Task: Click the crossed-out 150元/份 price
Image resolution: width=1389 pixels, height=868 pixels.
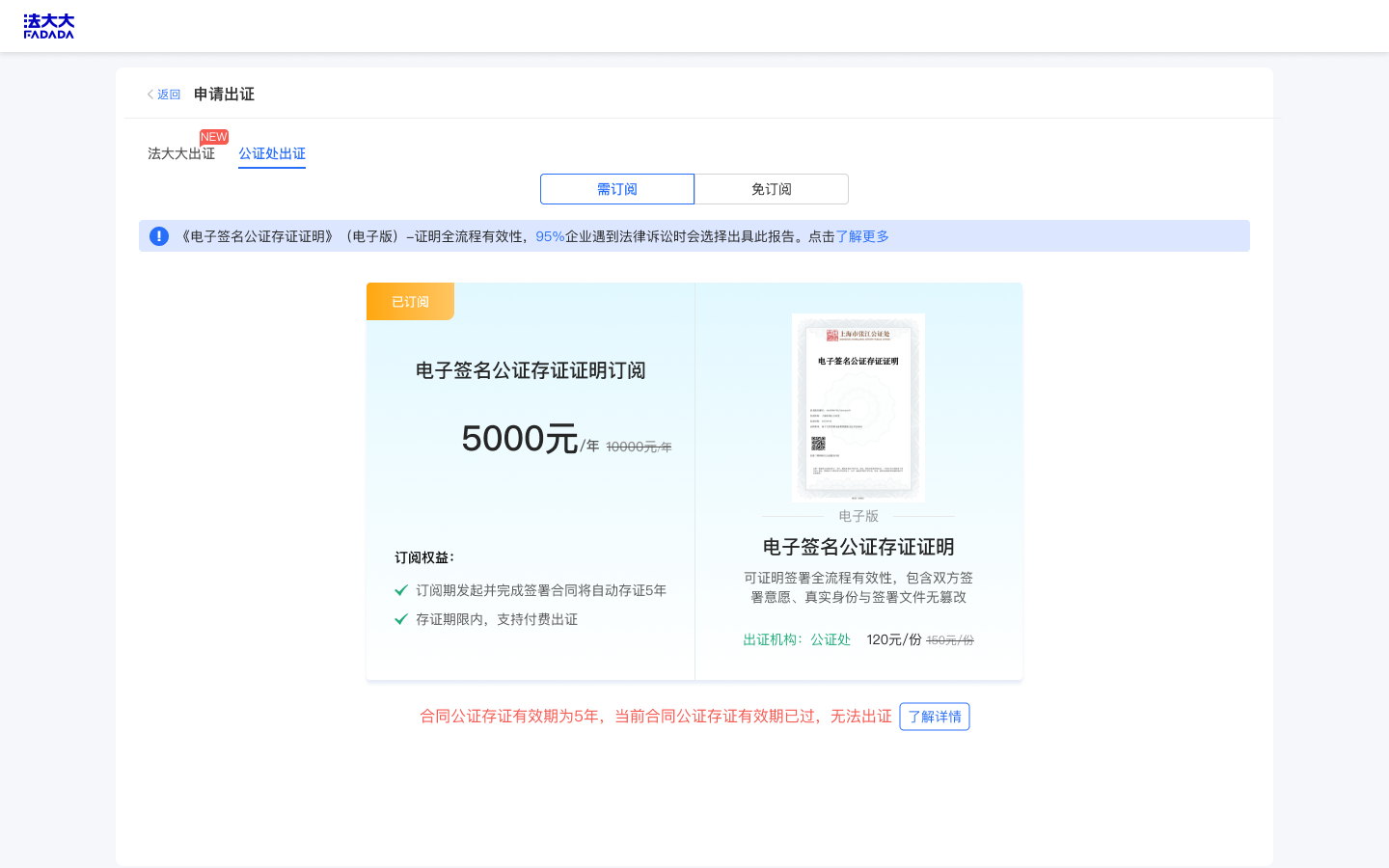Action: pos(950,640)
